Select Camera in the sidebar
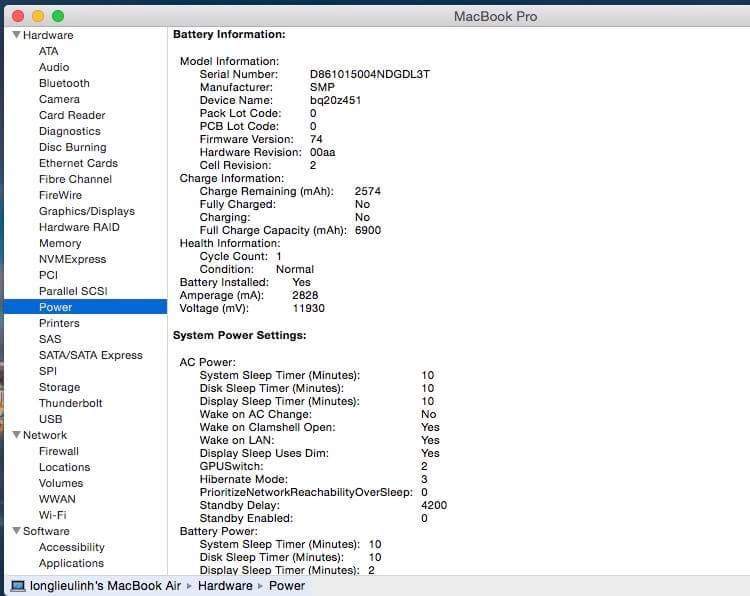The width and height of the screenshot is (750, 596). click(x=59, y=99)
